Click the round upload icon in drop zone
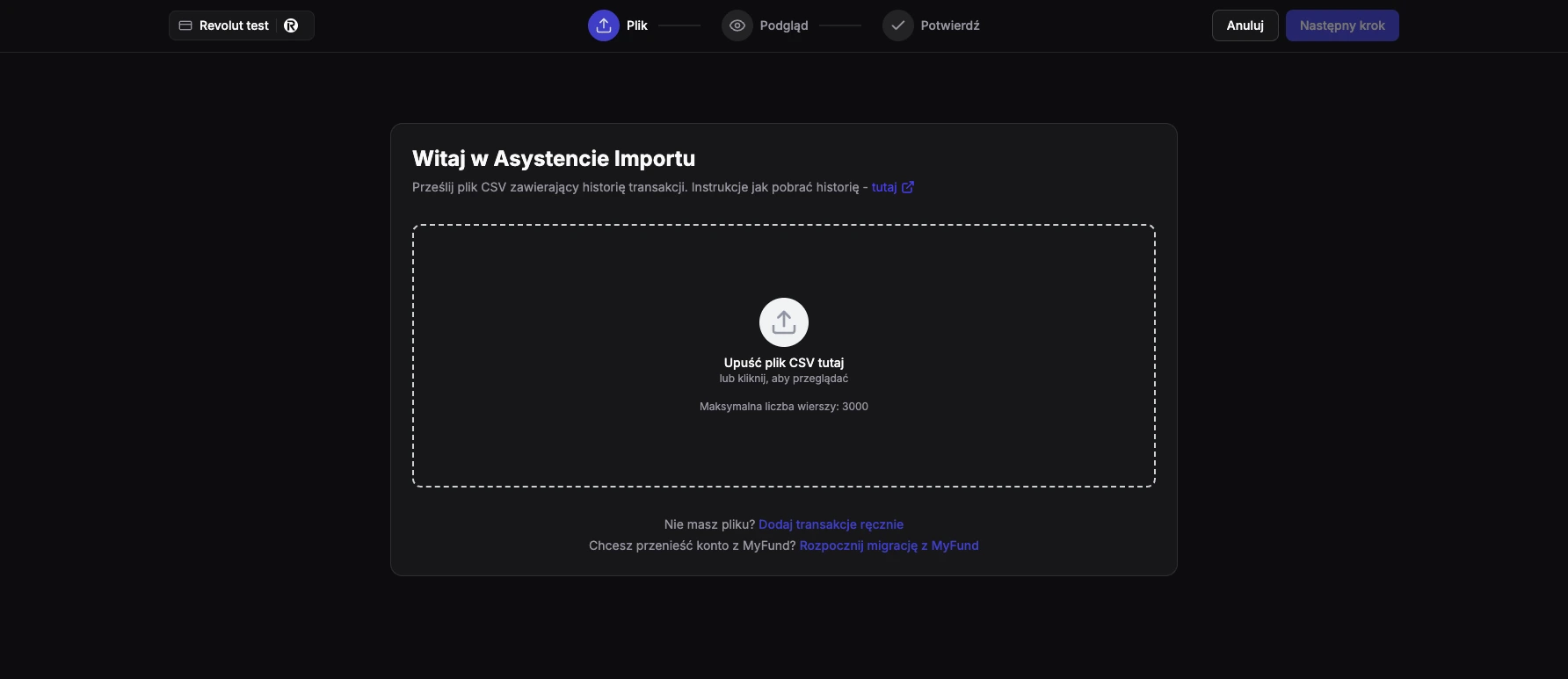This screenshot has height=679, width=1568. pyautogui.click(x=783, y=322)
